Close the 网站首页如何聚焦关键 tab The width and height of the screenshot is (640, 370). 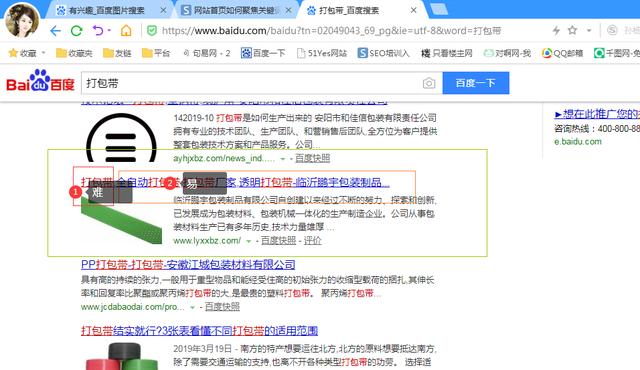(289, 11)
